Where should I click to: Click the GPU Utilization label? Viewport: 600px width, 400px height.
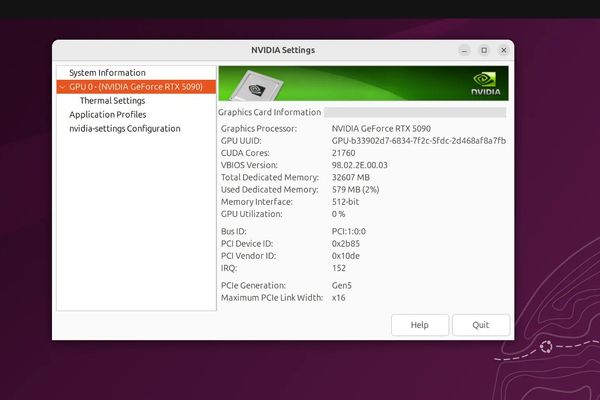pyautogui.click(x=251, y=214)
